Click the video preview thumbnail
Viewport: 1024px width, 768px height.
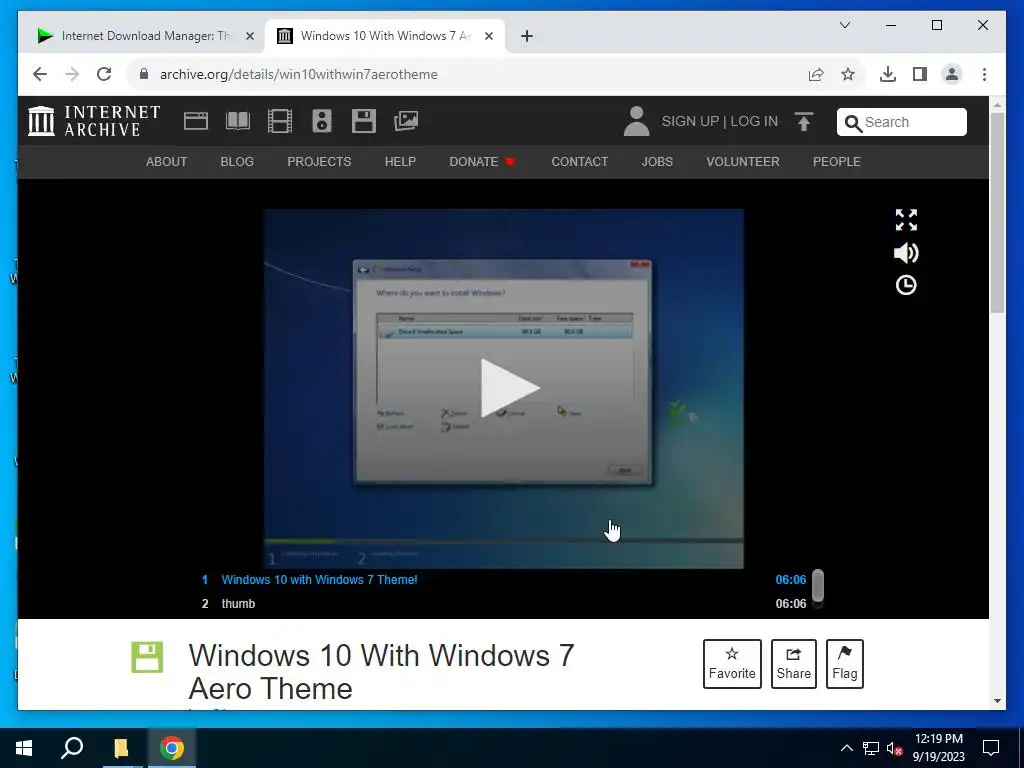tap(504, 389)
